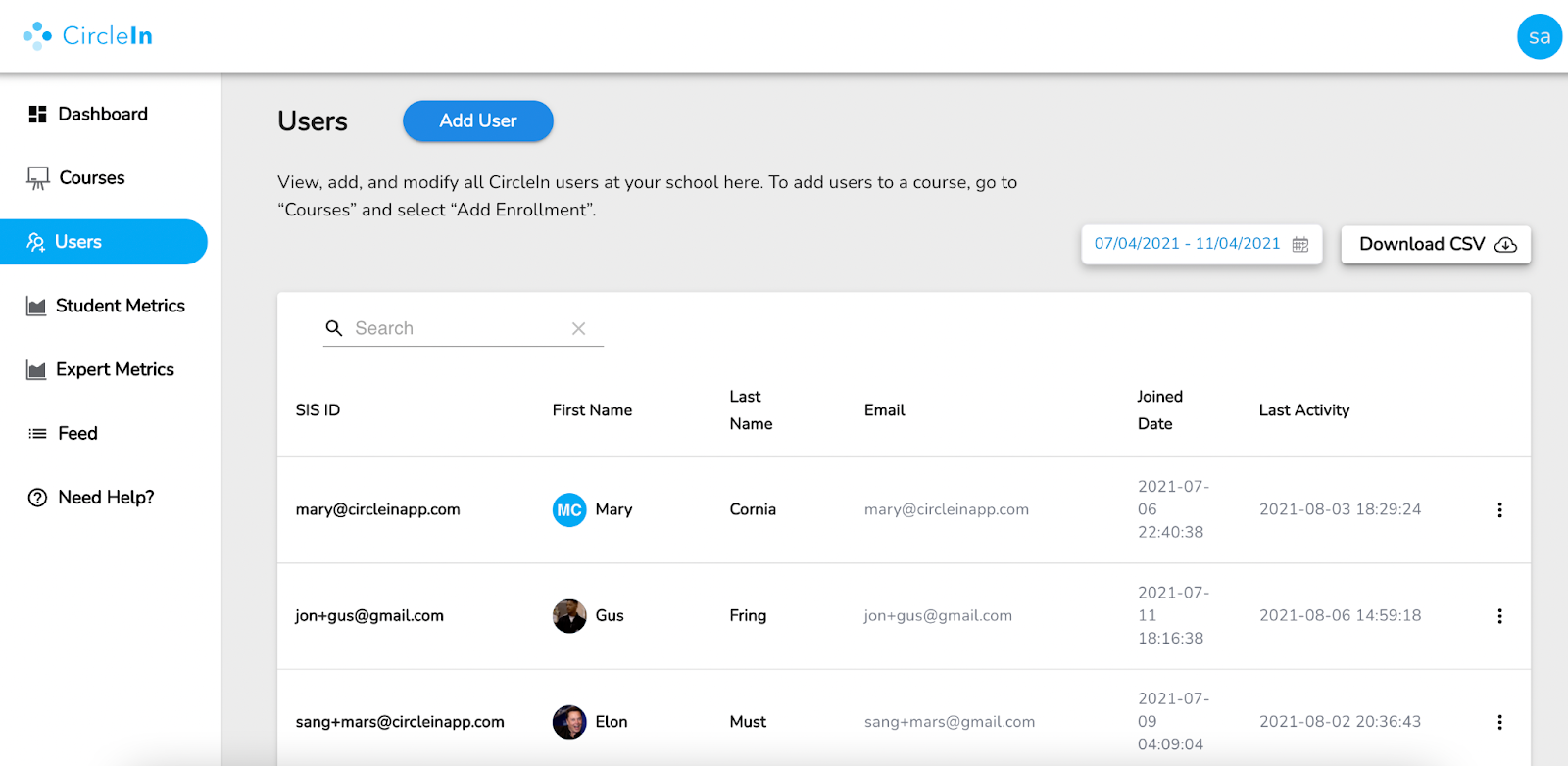
Task: Click the grey email jon+gus@gmail.com
Action: pyautogui.click(x=938, y=616)
